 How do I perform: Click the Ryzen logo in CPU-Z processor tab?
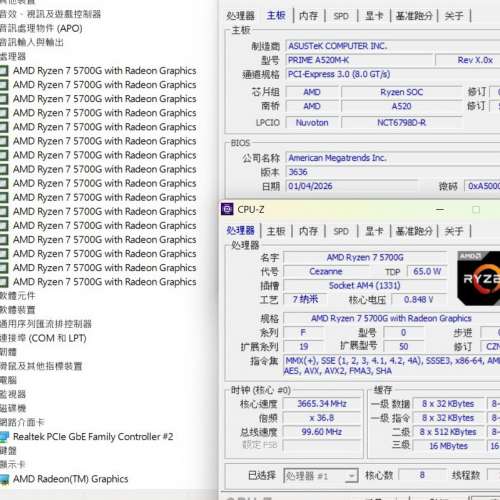click(479, 279)
